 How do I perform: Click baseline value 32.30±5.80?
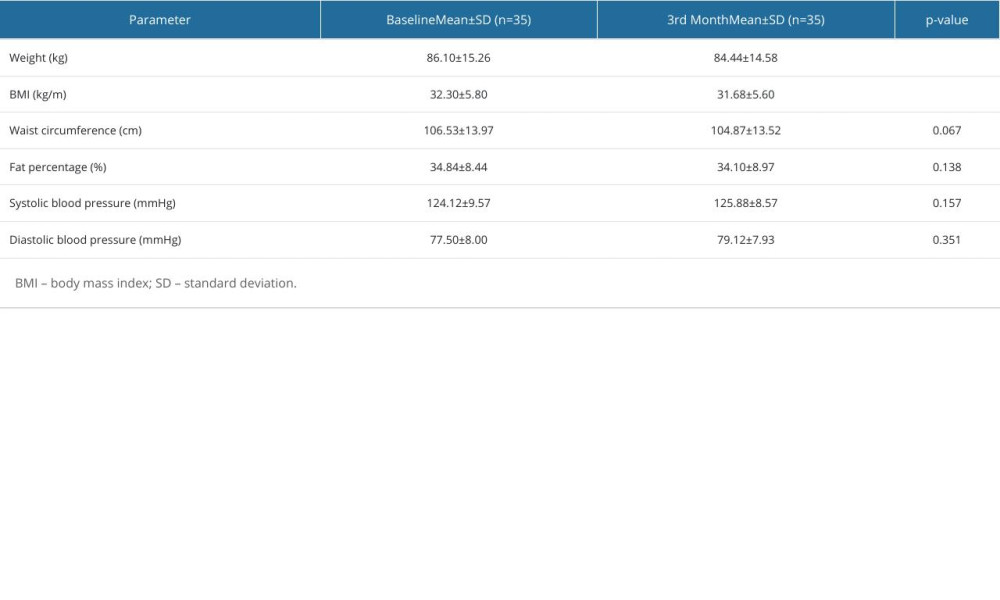click(459, 94)
